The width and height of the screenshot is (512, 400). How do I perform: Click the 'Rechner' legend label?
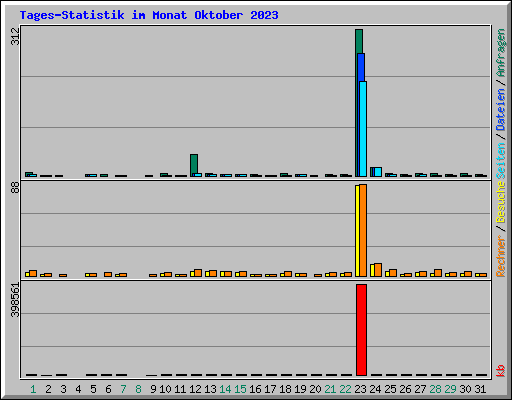pyautogui.click(x=501, y=256)
